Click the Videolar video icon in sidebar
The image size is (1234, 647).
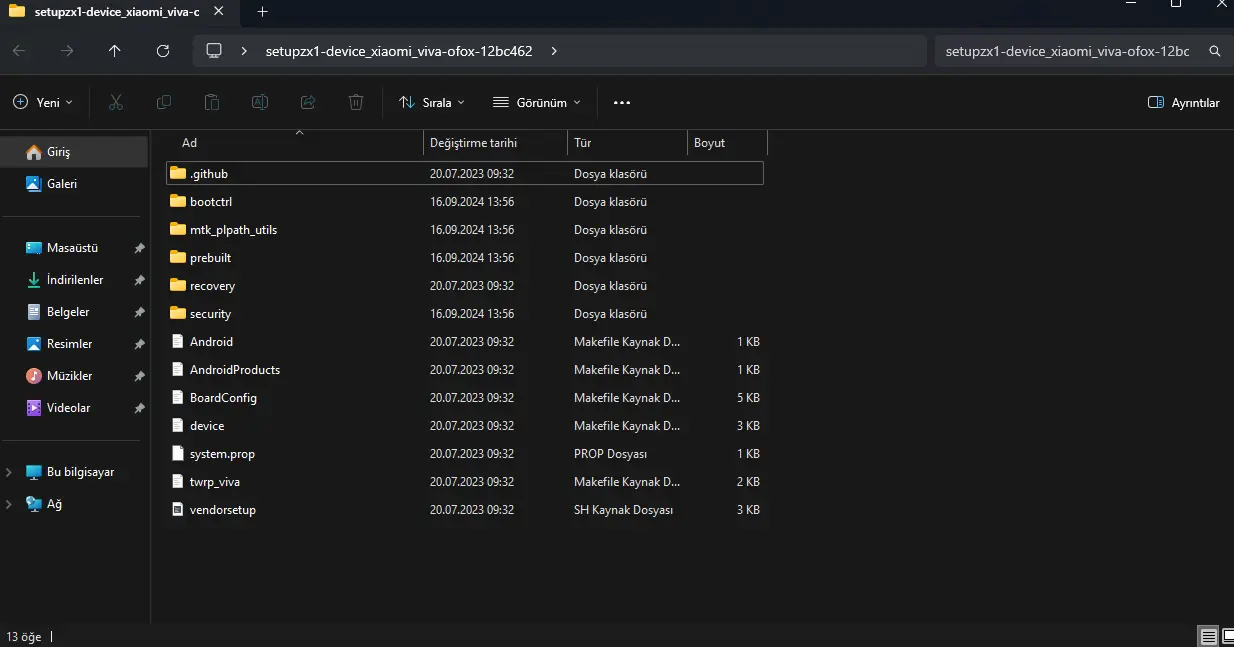(x=34, y=408)
